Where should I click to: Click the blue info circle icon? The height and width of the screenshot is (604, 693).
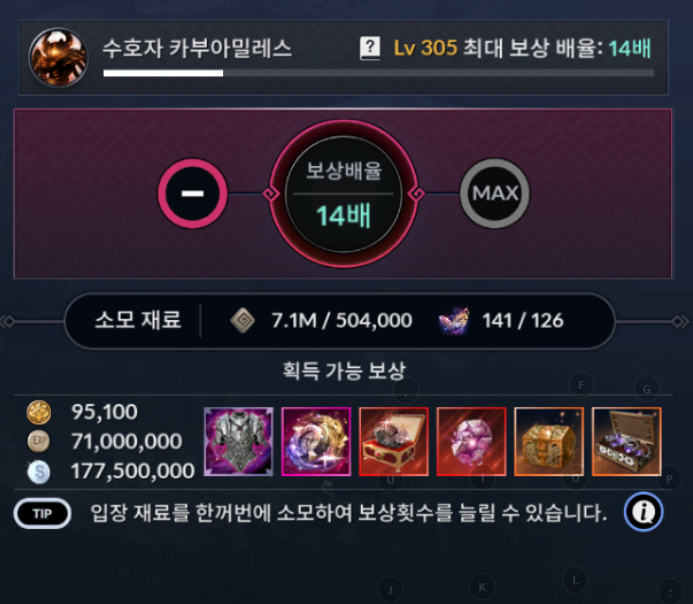pyautogui.click(x=644, y=512)
